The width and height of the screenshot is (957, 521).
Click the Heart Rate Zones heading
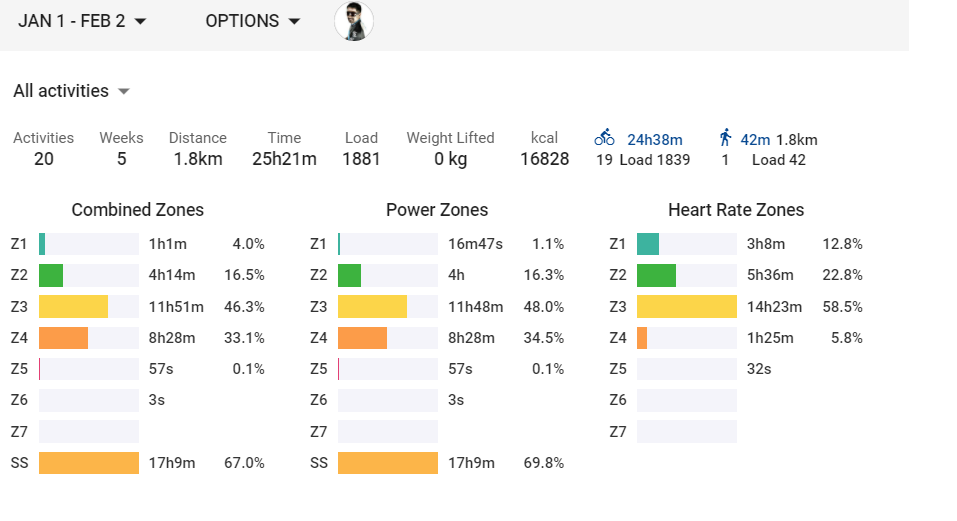735,210
